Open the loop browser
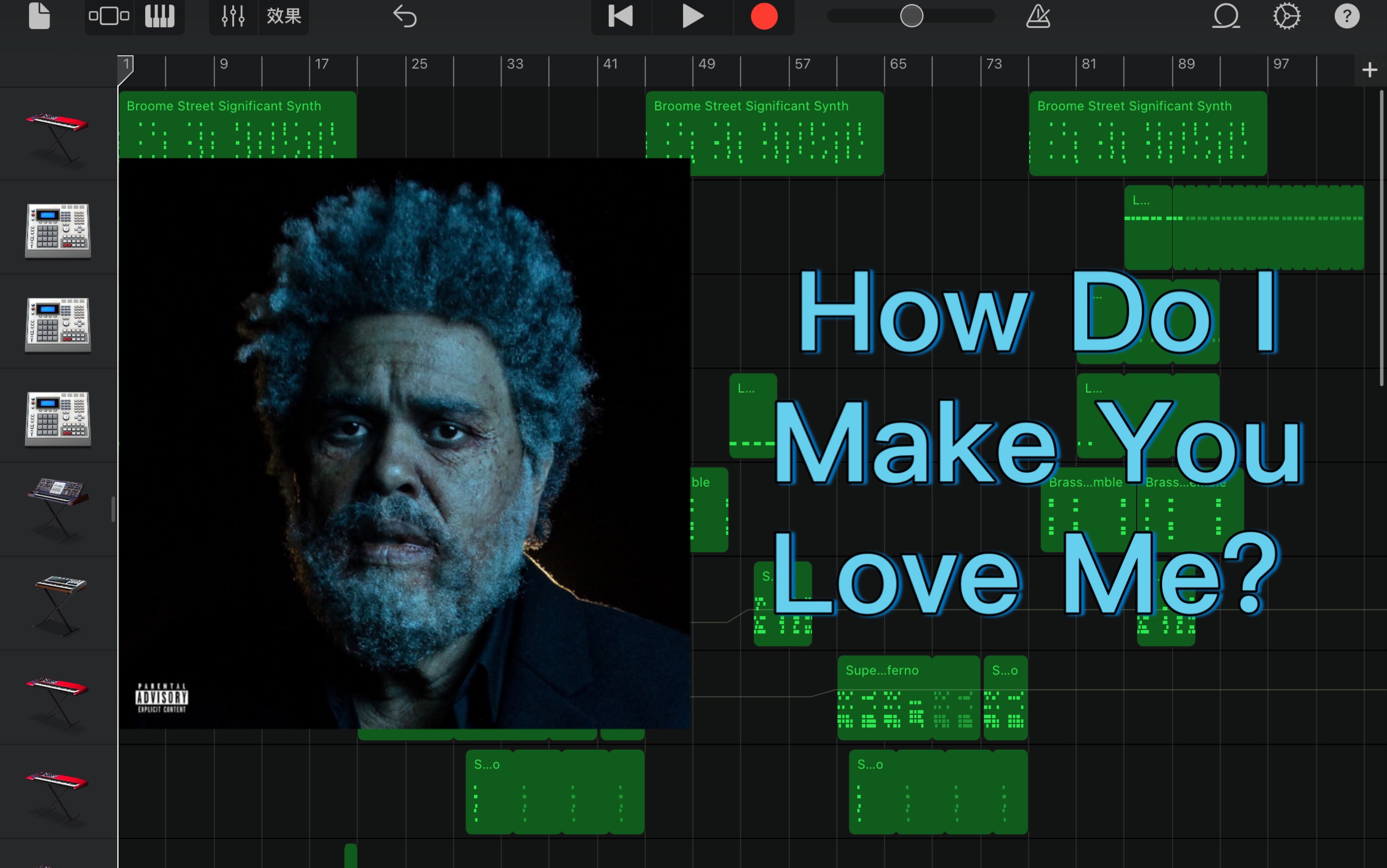 tap(1226, 16)
